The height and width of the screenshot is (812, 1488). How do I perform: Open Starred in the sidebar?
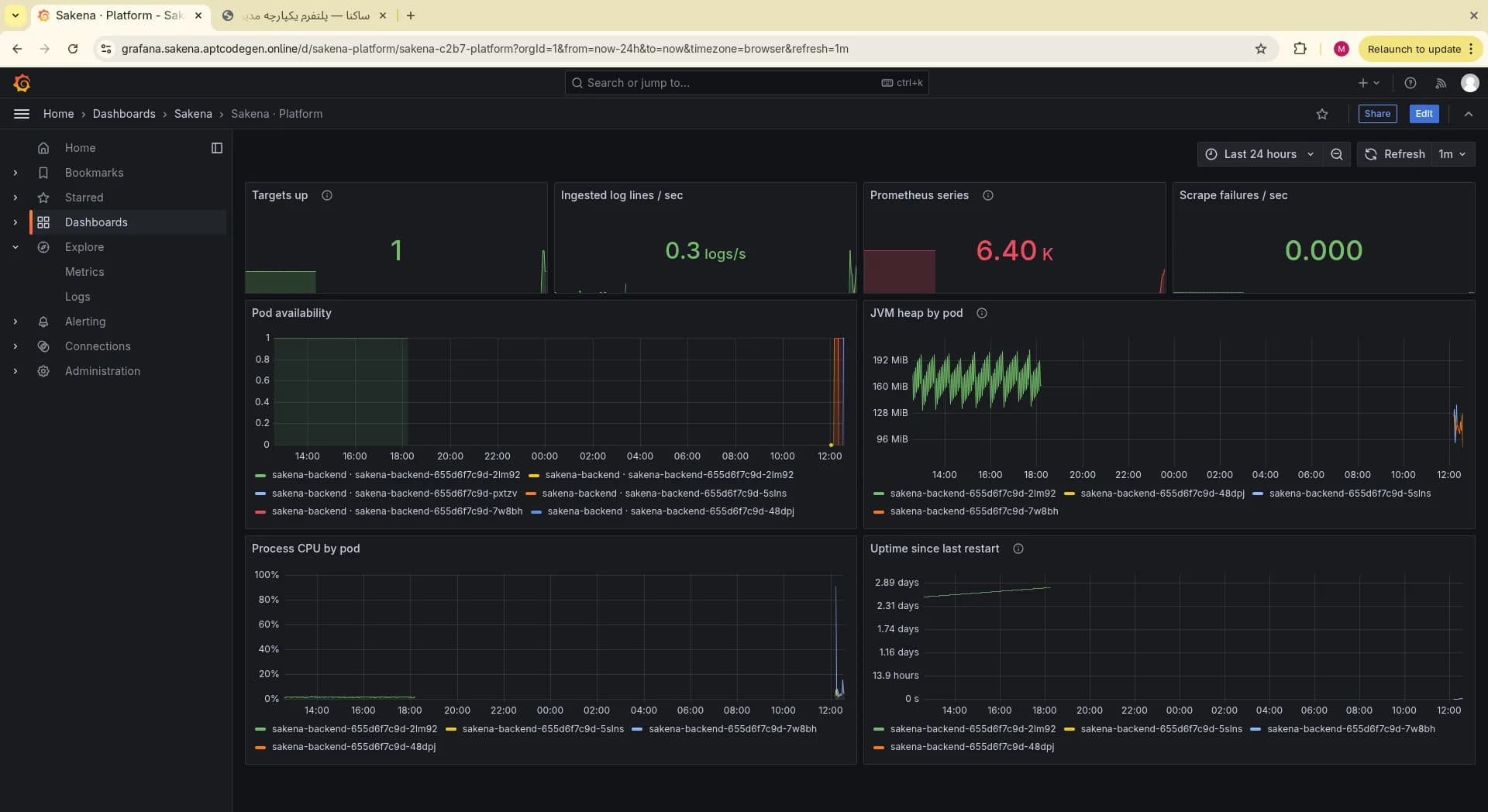point(84,198)
